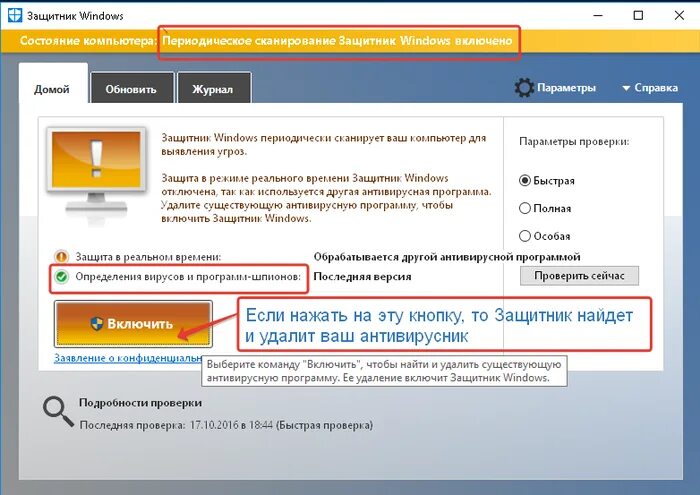This screenshot has width=700, height=495.
Task: Expand the Справка dropdown arrow
Action: pos(626,88)
